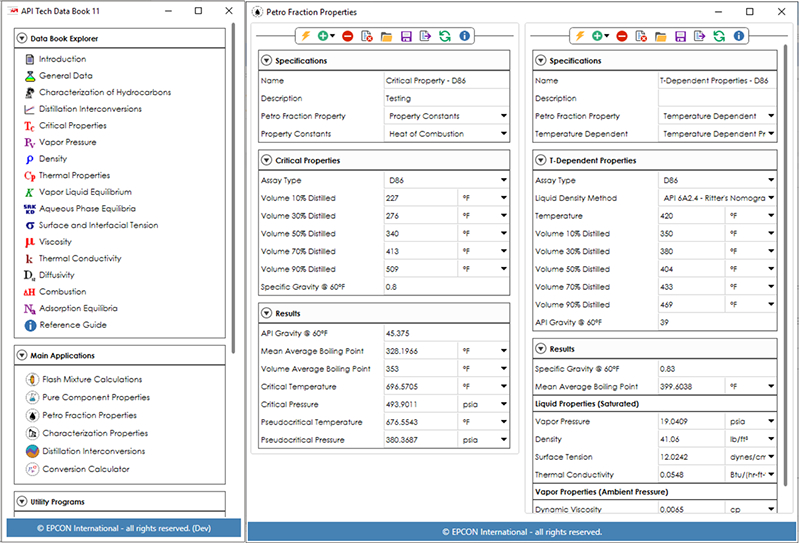Open the Property Constants dropdown showing Heat of Combustion
The image size is (799, 543).
446,134
